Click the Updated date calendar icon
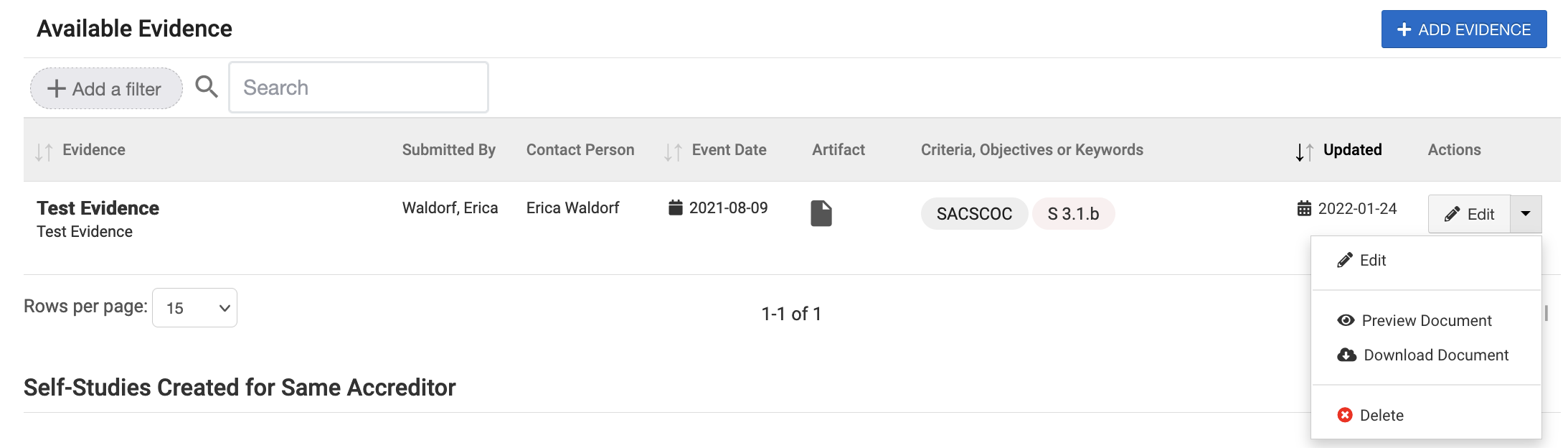 pyautogui.click(x=1304, y=208)
